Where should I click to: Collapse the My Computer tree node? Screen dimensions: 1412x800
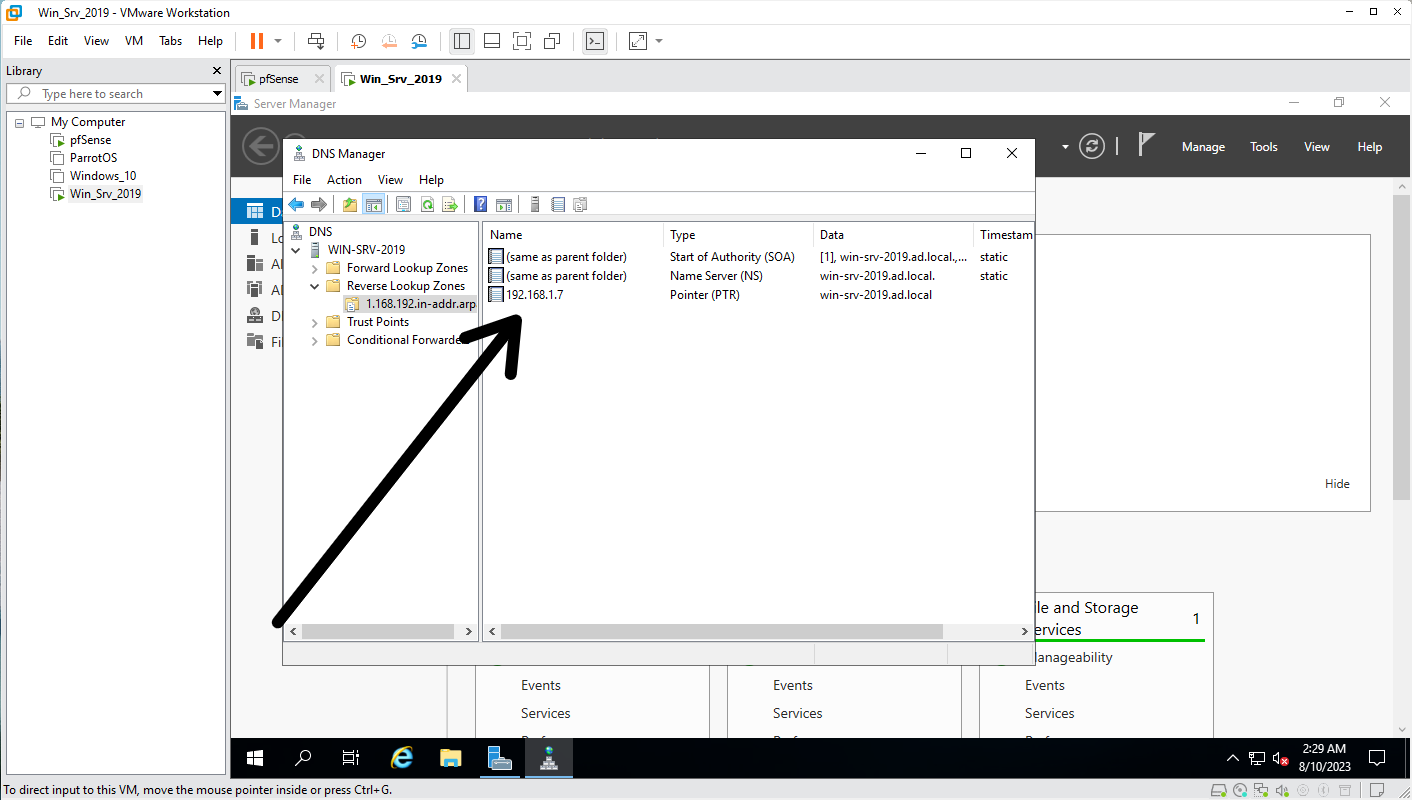pyautogui.click(x=19, y=122)
